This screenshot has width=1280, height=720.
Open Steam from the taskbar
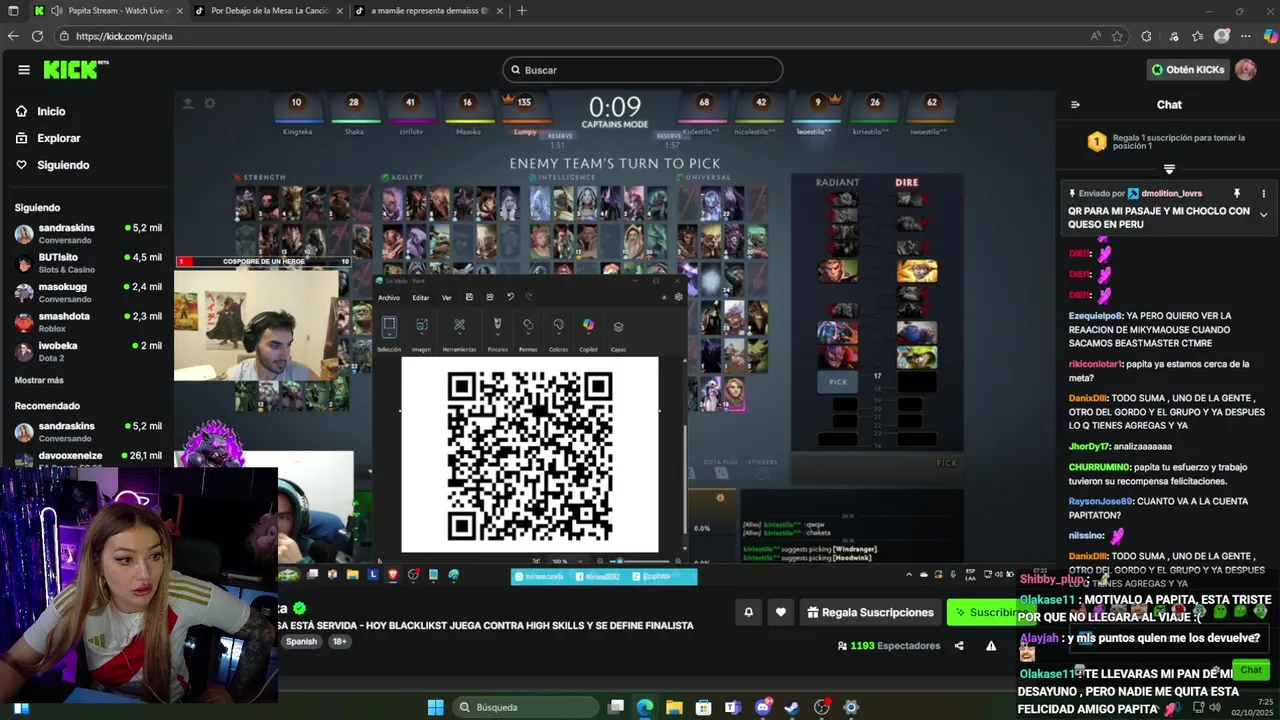[x=792, y=707]
